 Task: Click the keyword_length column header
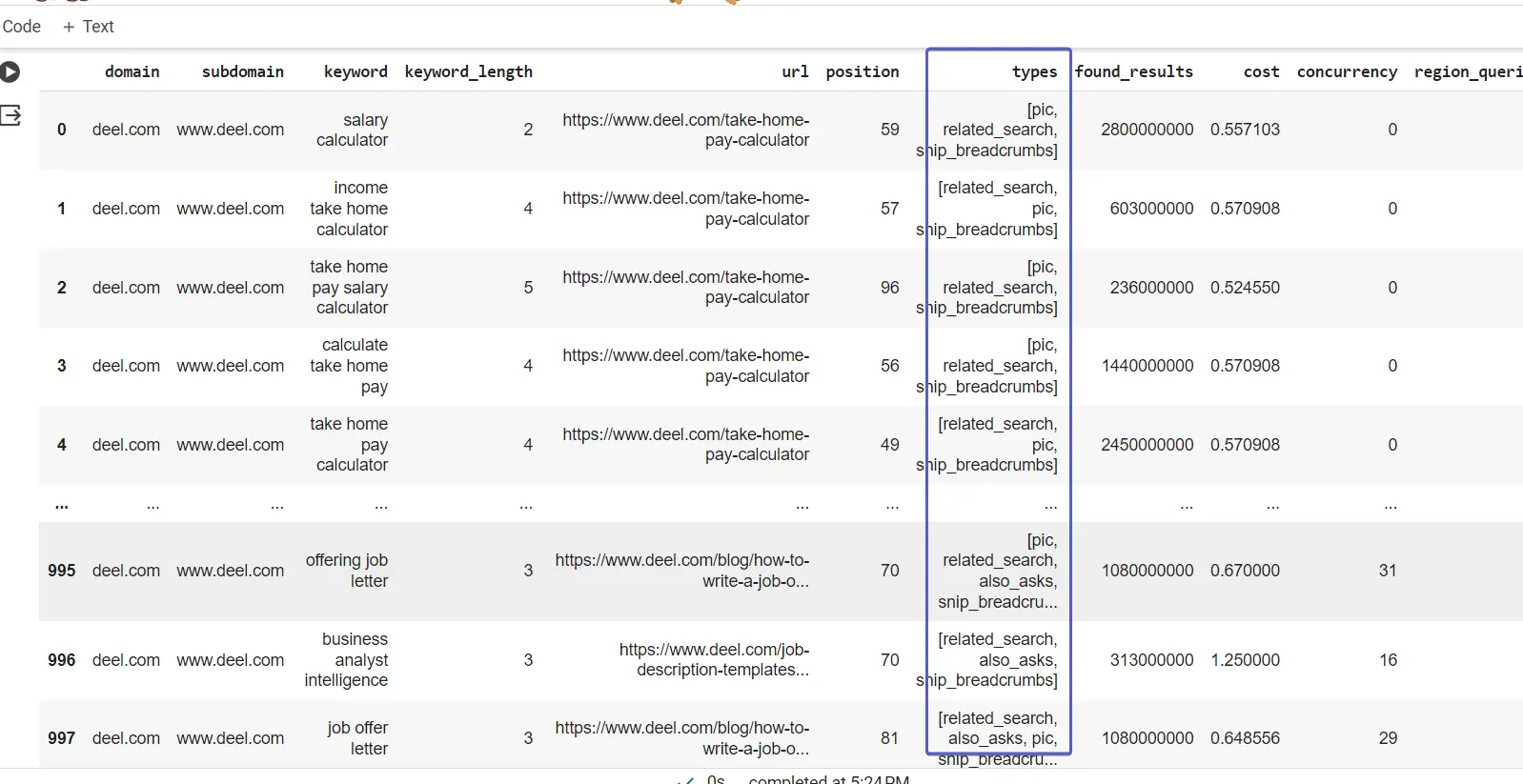tap(469, 71)
